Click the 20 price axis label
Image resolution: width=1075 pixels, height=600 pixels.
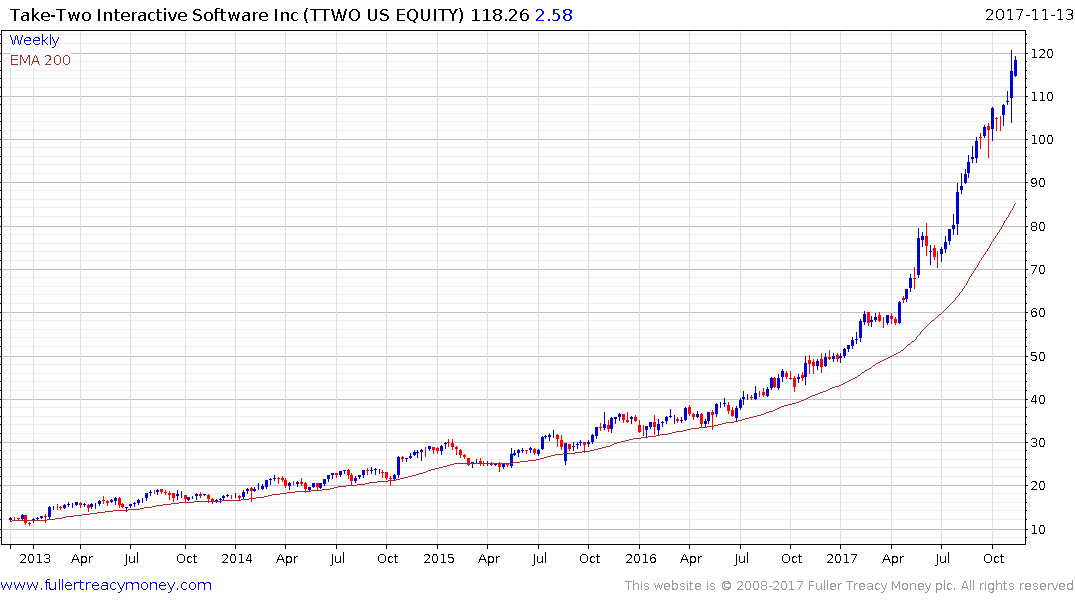(x=1038, y=485)
